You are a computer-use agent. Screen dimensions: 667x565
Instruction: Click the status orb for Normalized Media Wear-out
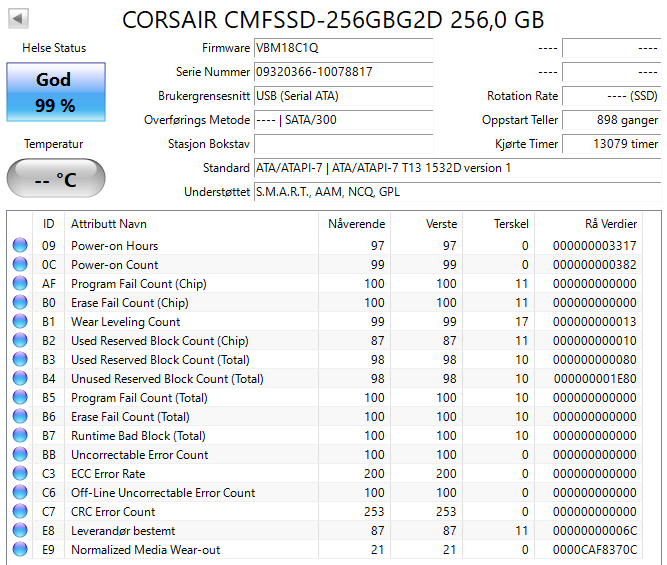tap(20, 550)
